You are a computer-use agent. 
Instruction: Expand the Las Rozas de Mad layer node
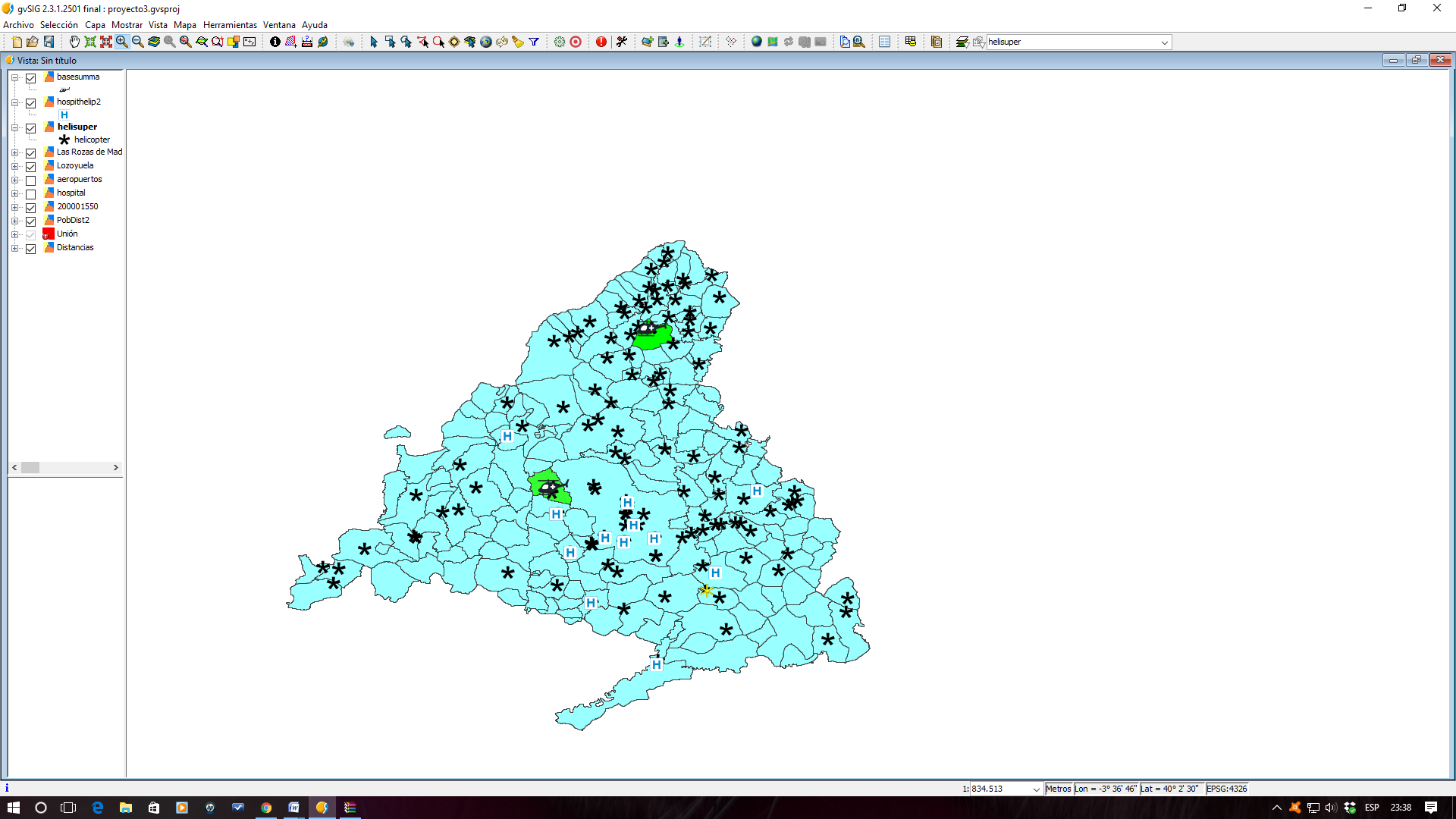[14, 153]
